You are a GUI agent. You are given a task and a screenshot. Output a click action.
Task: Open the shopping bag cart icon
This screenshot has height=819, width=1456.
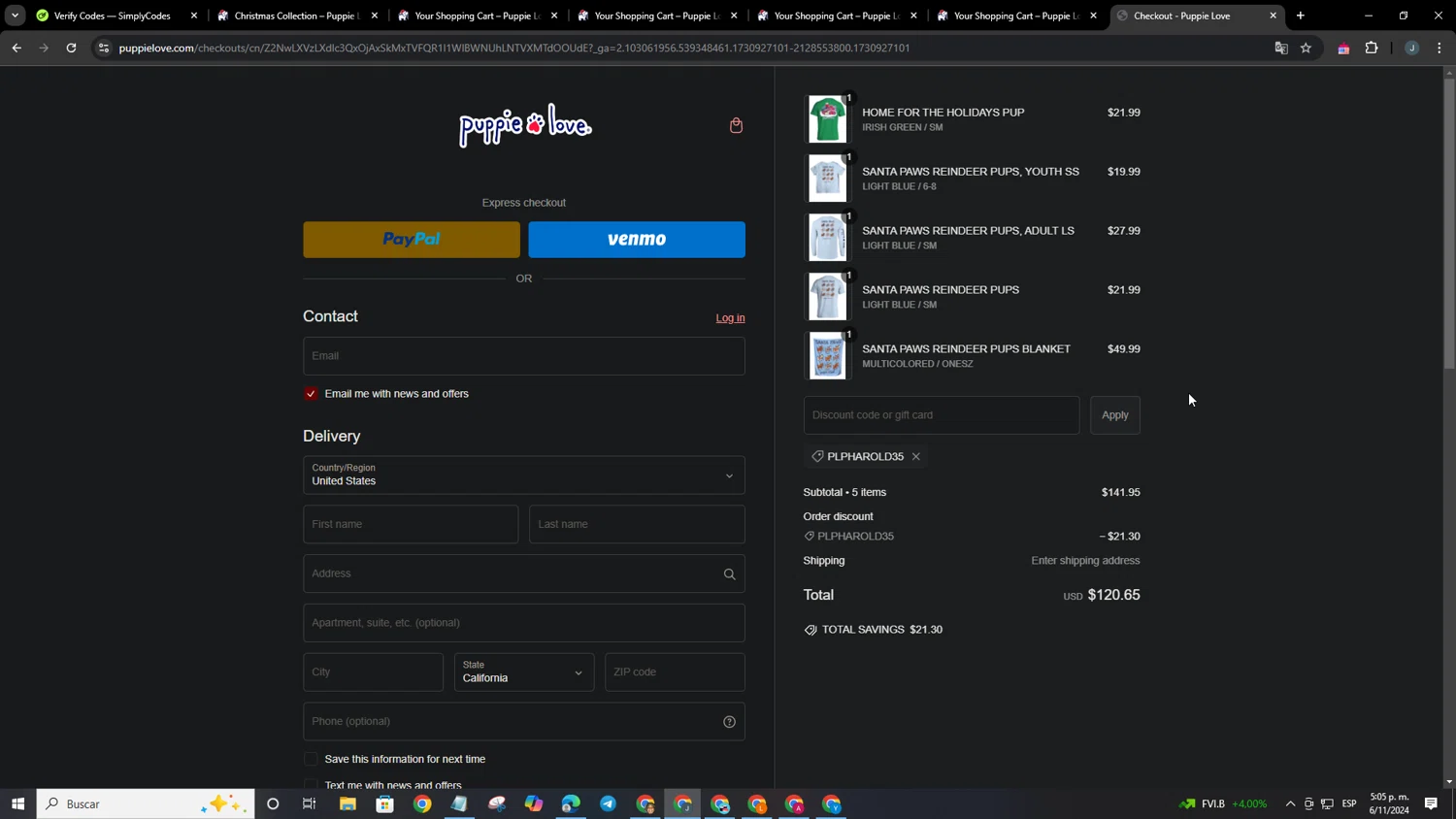(x=736, y=125)
